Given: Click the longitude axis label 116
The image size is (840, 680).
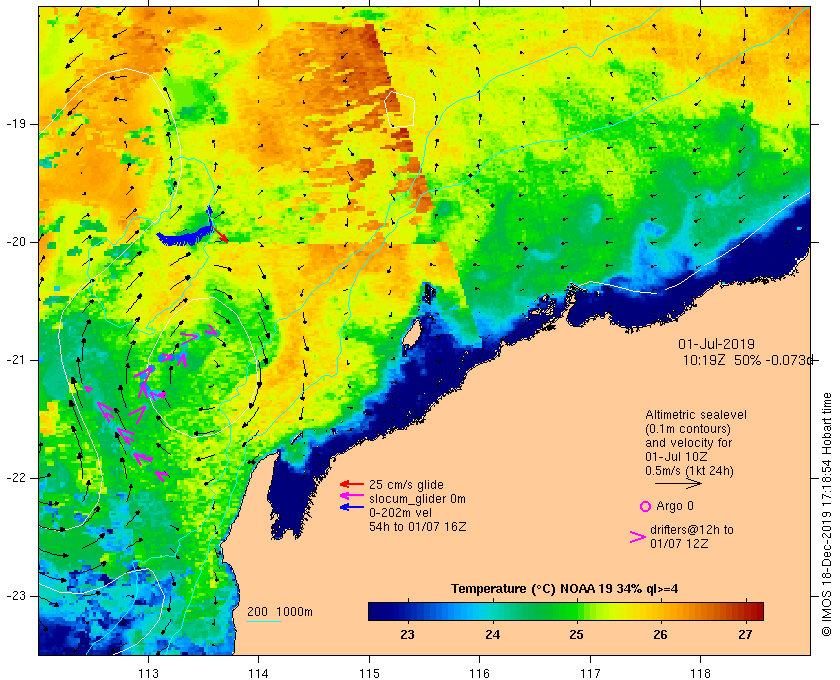Looking at the screenshot, I should tap(479, 673).
